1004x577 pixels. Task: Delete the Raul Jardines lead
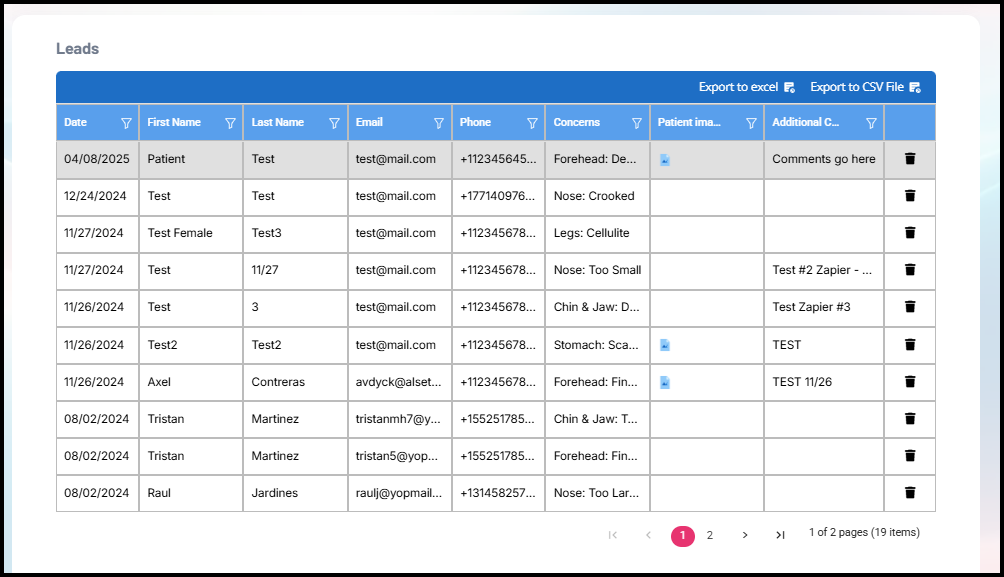click(x=910, y=492)
